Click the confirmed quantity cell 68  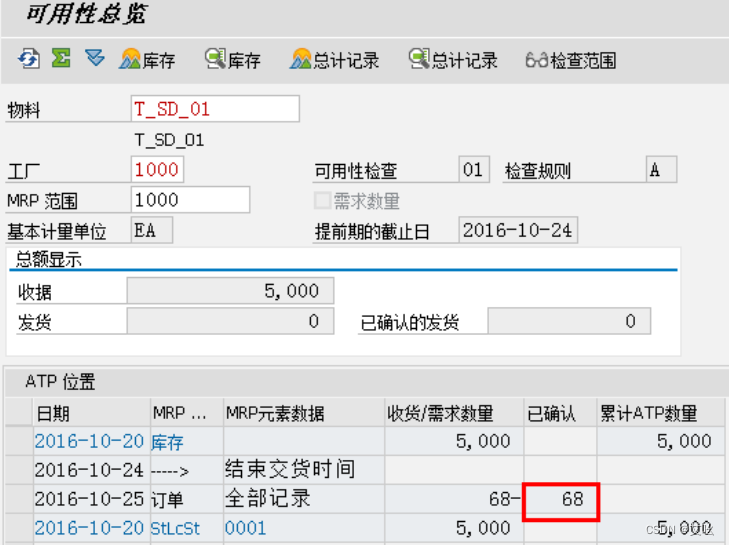point(561,499)
